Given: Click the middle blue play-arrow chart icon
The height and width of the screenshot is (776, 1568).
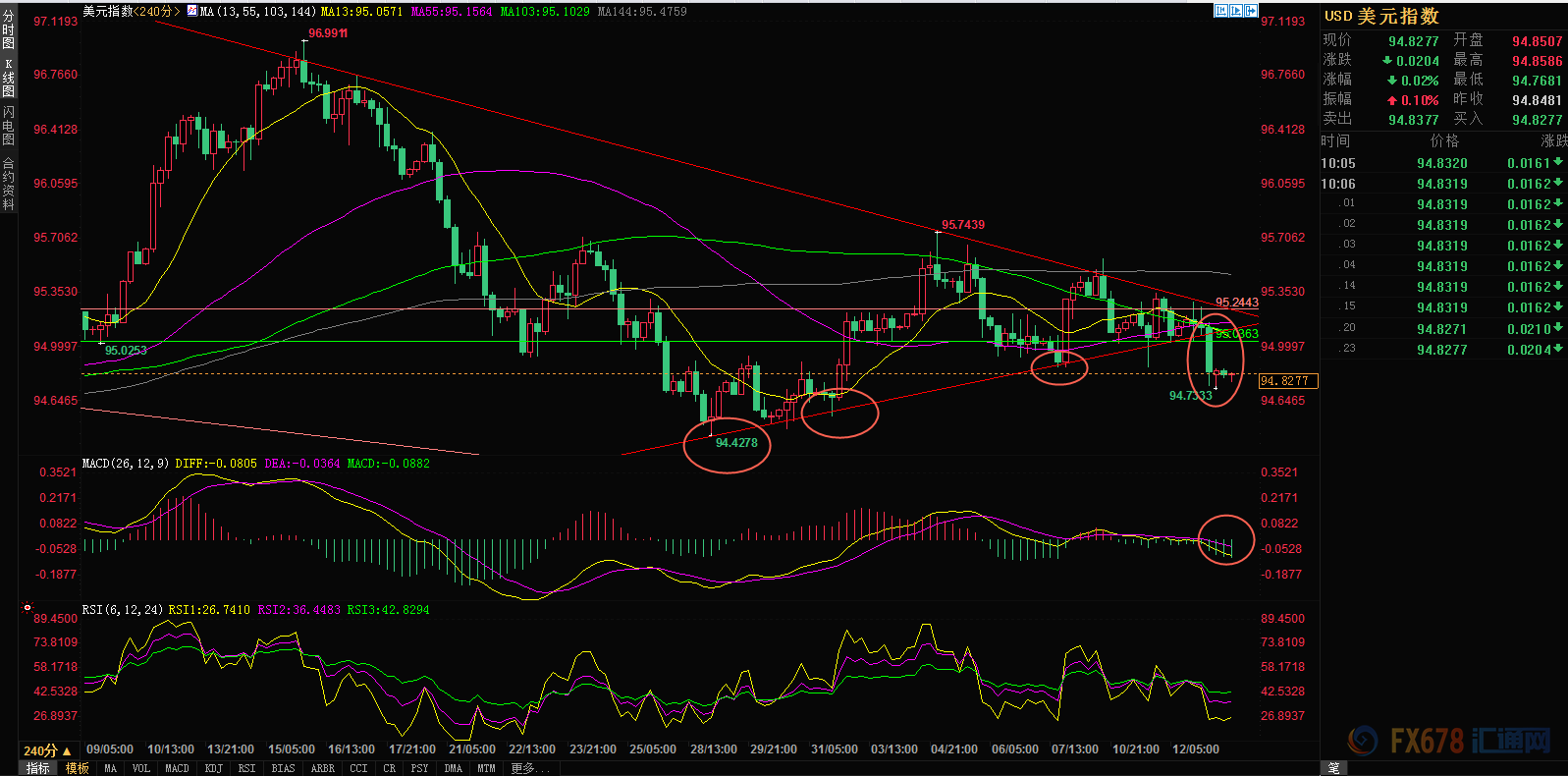Looking at the screenshot, I should [1236, 11].
